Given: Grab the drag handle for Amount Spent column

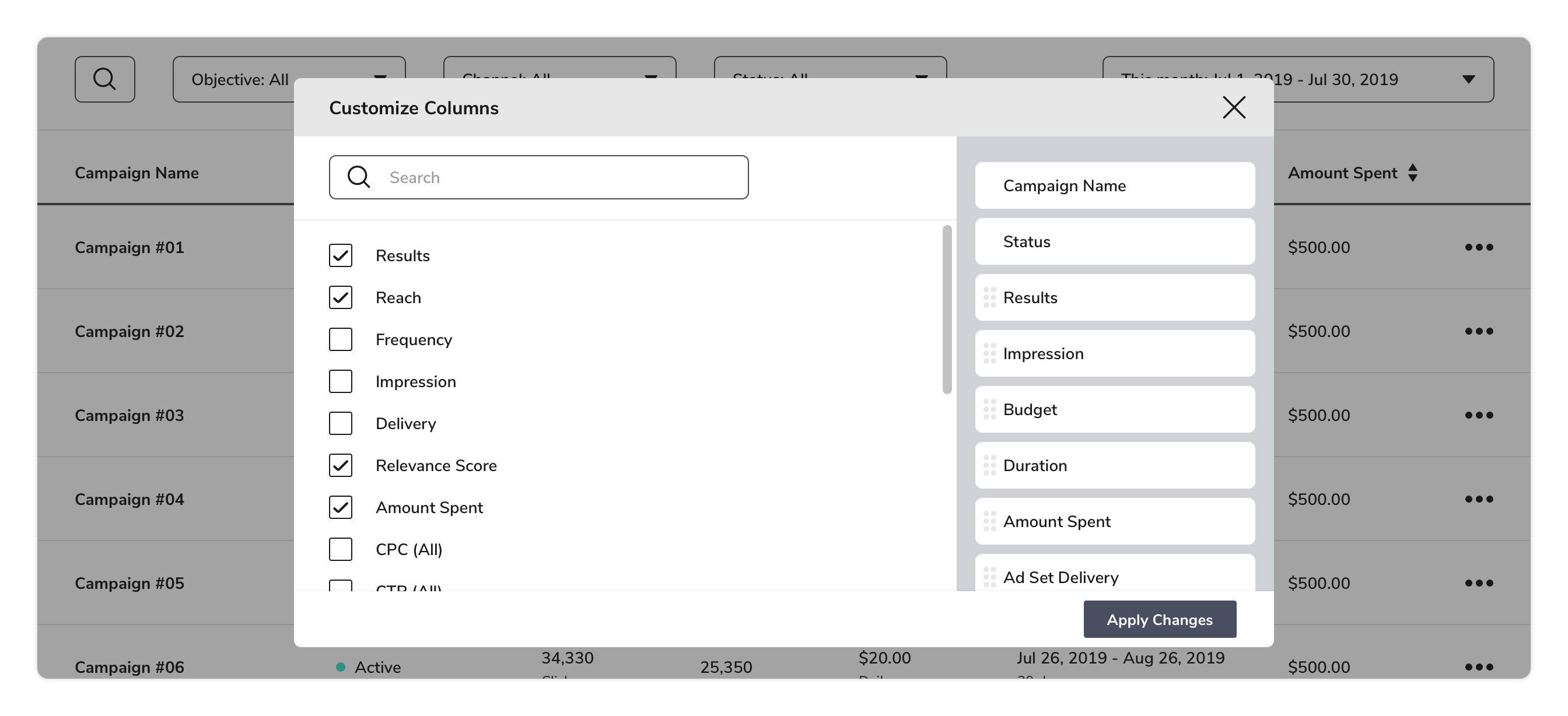Looking at the screenshot, I should click(x=990, y=521).
